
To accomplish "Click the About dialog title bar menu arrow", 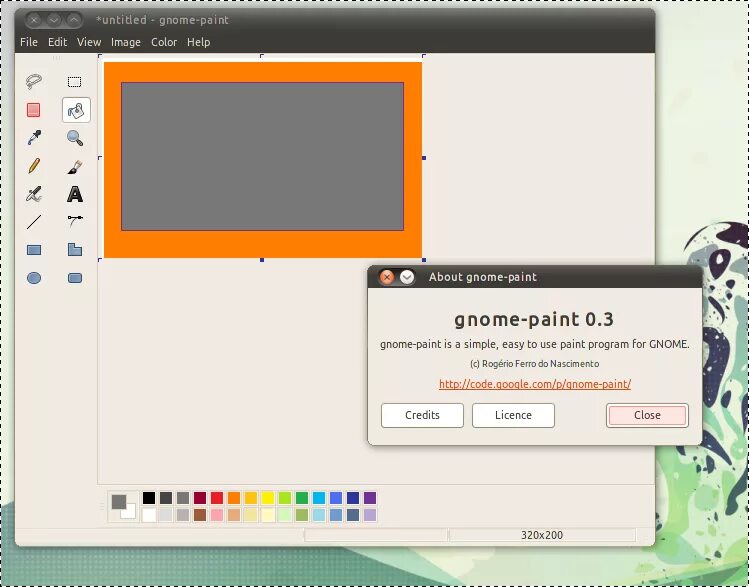I will point(407,277).
